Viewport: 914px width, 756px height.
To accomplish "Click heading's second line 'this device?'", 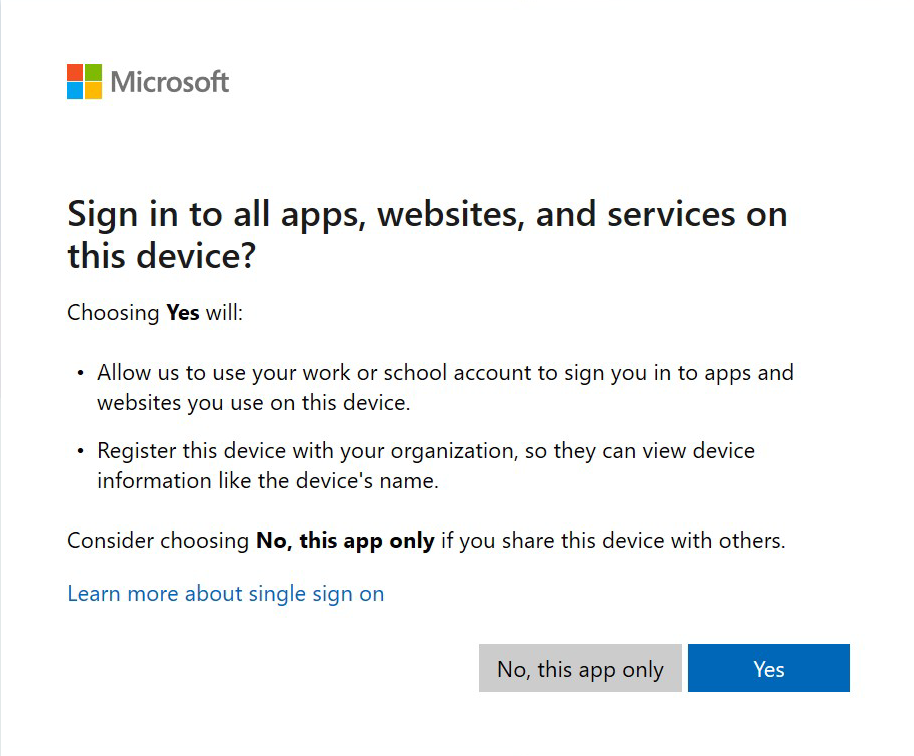I will pos(161,256).
